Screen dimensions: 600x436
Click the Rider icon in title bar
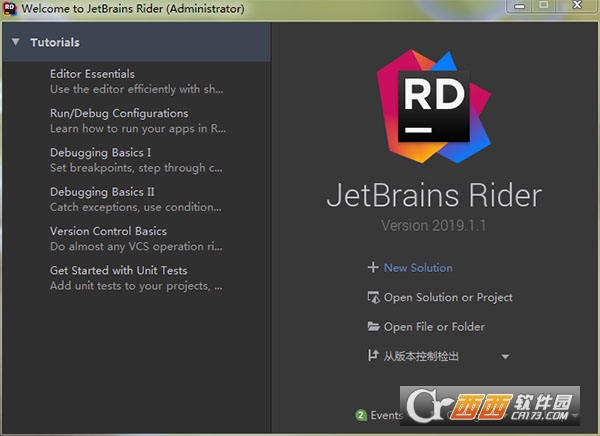(x=9, y=8)
